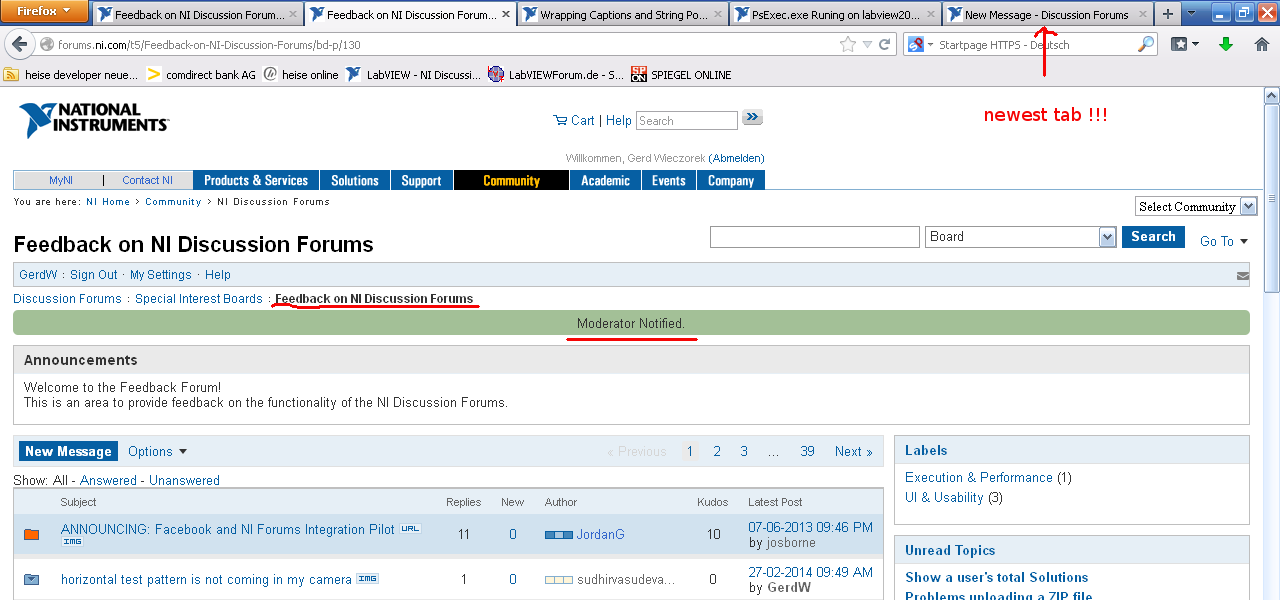Click IMG badge next to horizontal test pattern

pyautogui.click(x=367, y=578)
